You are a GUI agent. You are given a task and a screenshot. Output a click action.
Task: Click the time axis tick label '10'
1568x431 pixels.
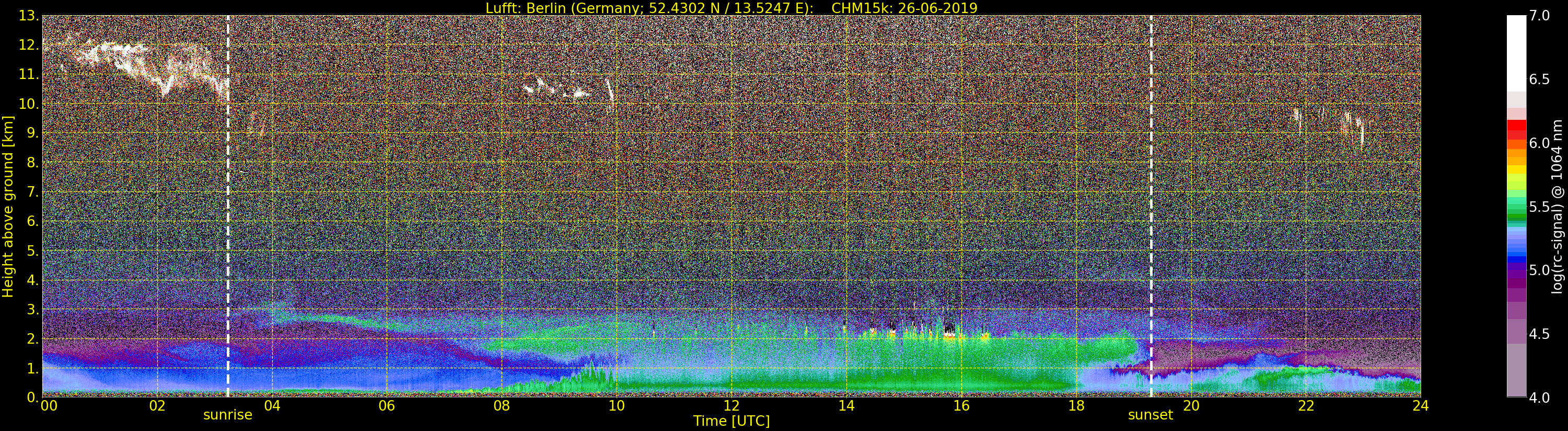pyautogui.click(x=617, y=405)
